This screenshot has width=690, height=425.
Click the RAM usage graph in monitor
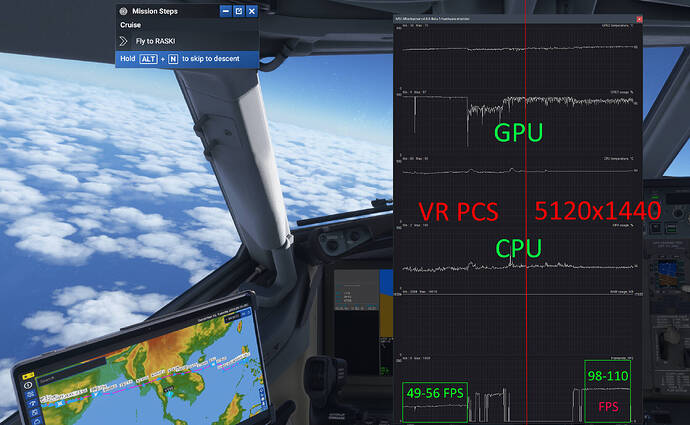pyautogui.click(x=518, y=321)
